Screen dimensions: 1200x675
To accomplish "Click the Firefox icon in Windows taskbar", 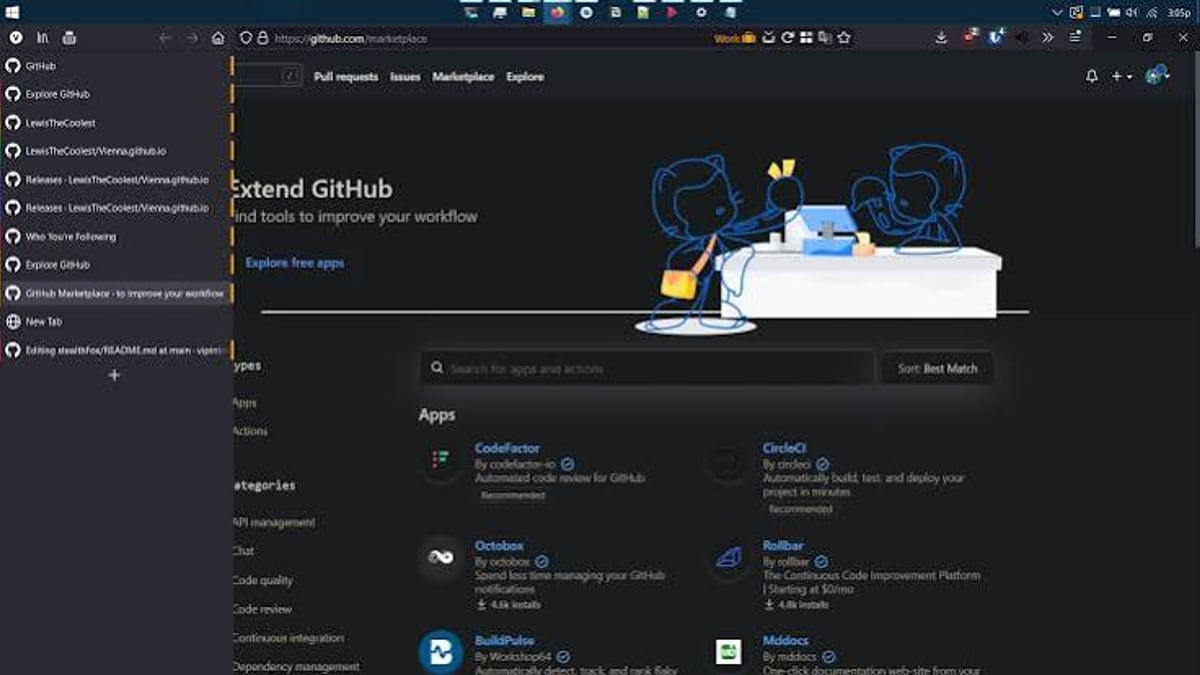I will (557, 12).
